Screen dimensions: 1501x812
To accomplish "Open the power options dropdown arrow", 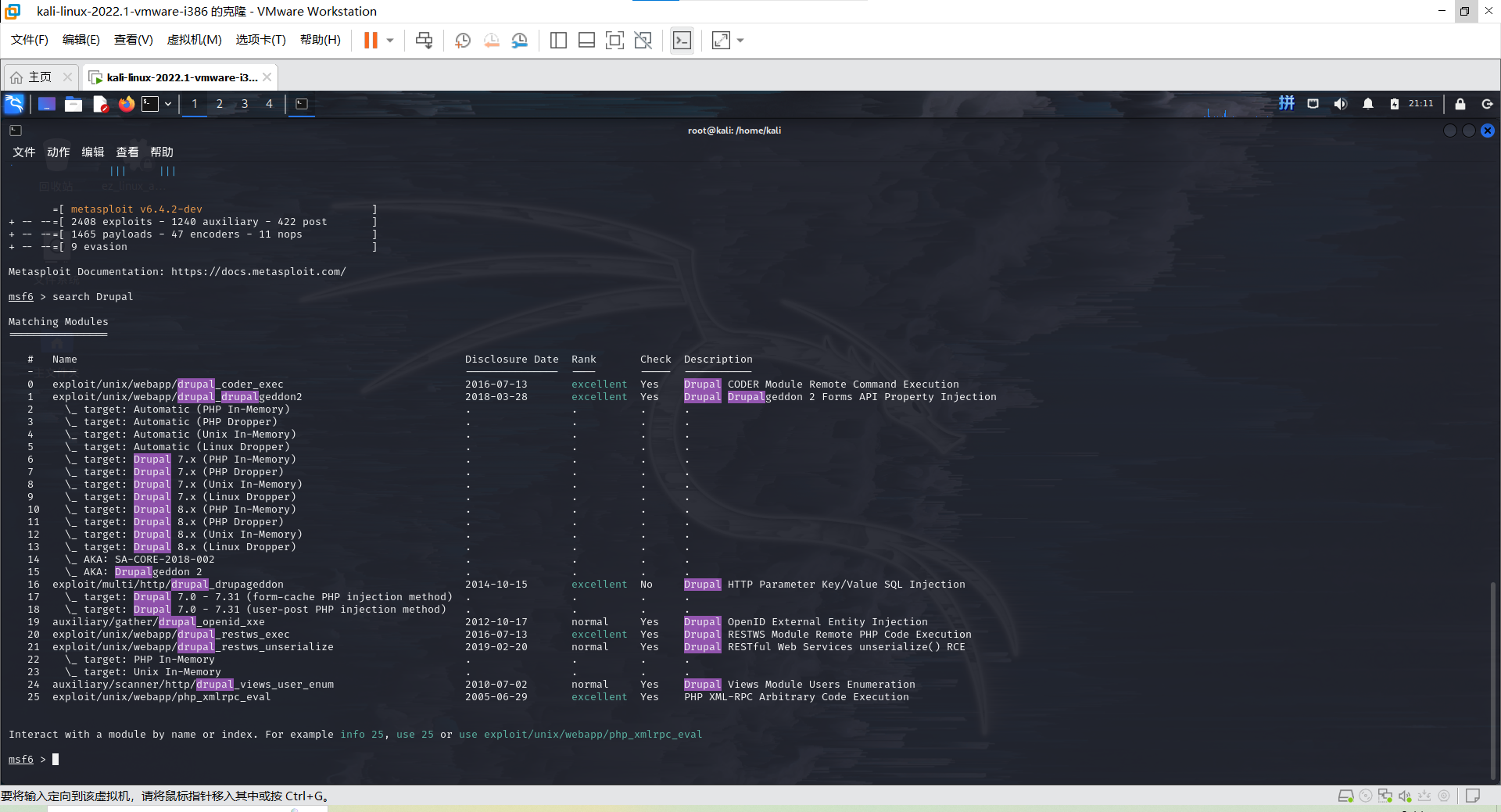I will point(390,40).
